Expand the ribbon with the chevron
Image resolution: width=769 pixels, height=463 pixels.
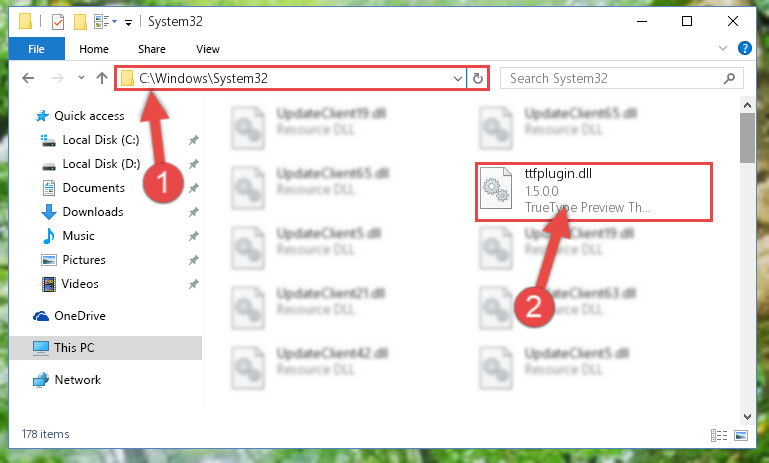pos(722,48)
